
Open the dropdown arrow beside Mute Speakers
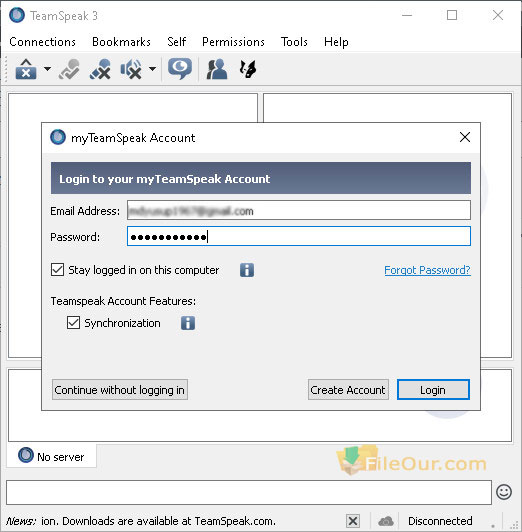pos(153,69)
